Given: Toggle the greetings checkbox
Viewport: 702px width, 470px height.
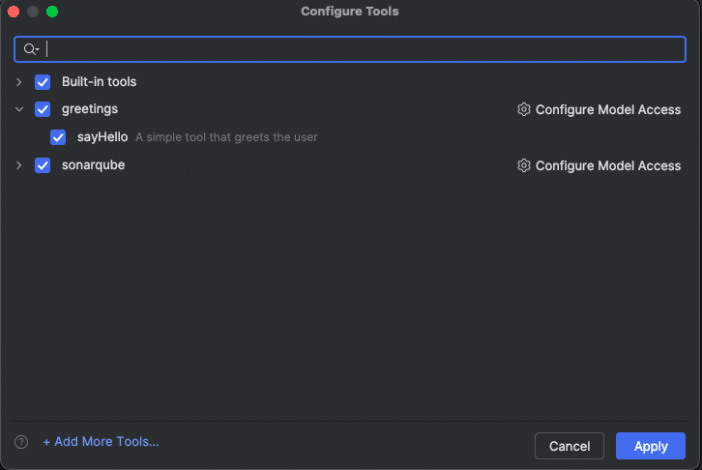Looking at the screenshot, I should [43, 109].
